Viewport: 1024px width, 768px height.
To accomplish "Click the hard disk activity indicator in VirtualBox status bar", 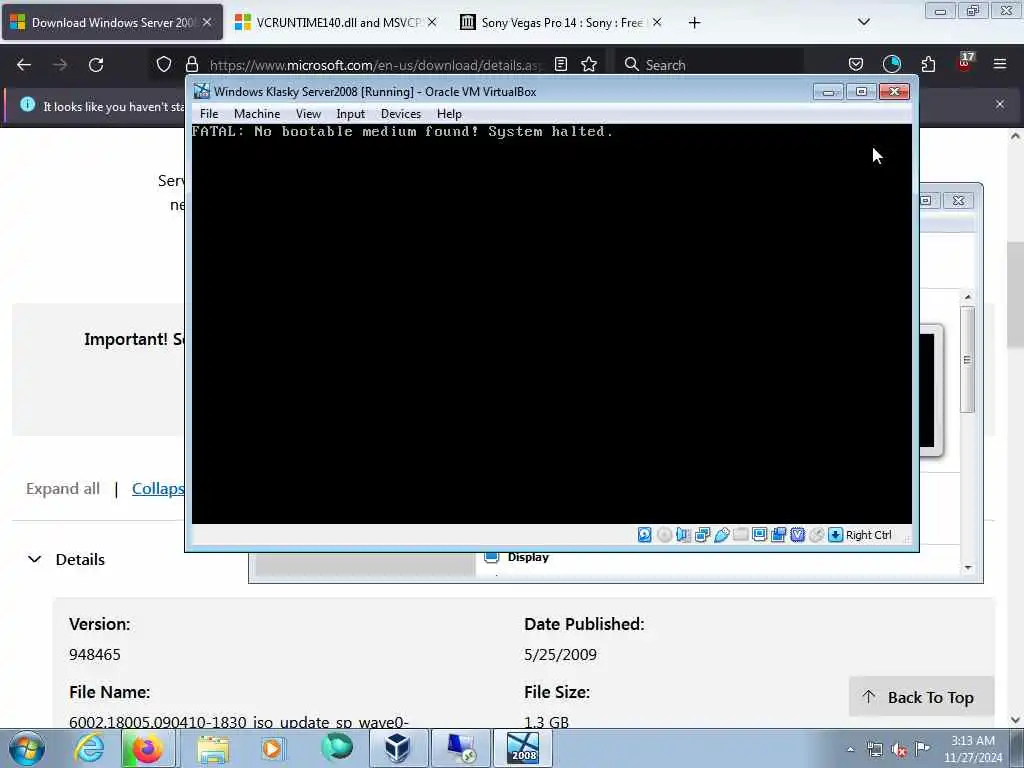I will 645,535.
